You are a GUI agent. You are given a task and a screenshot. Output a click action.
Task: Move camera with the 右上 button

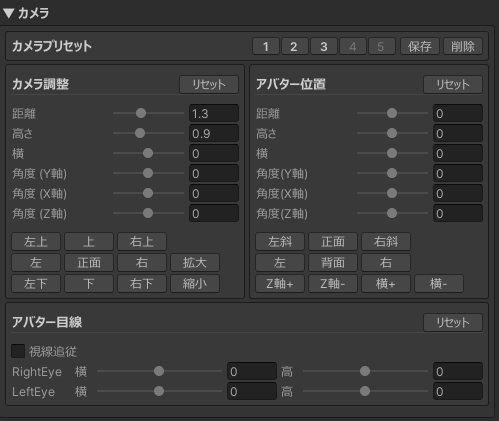click(142, 242)
